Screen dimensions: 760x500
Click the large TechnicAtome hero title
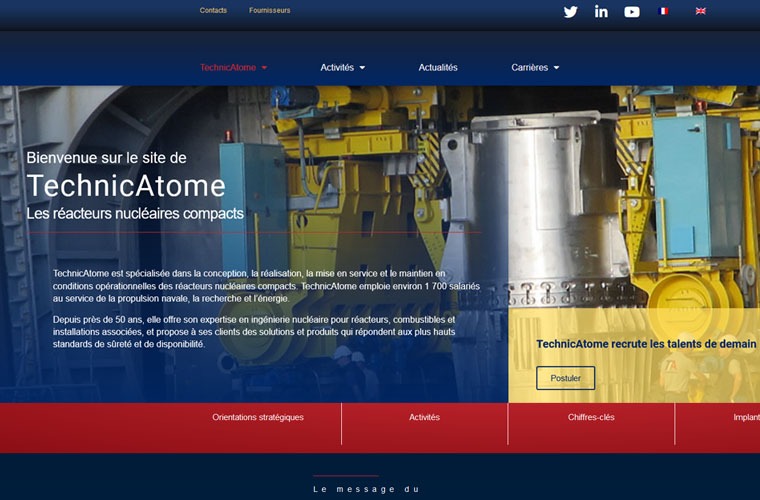click(126, 186)
